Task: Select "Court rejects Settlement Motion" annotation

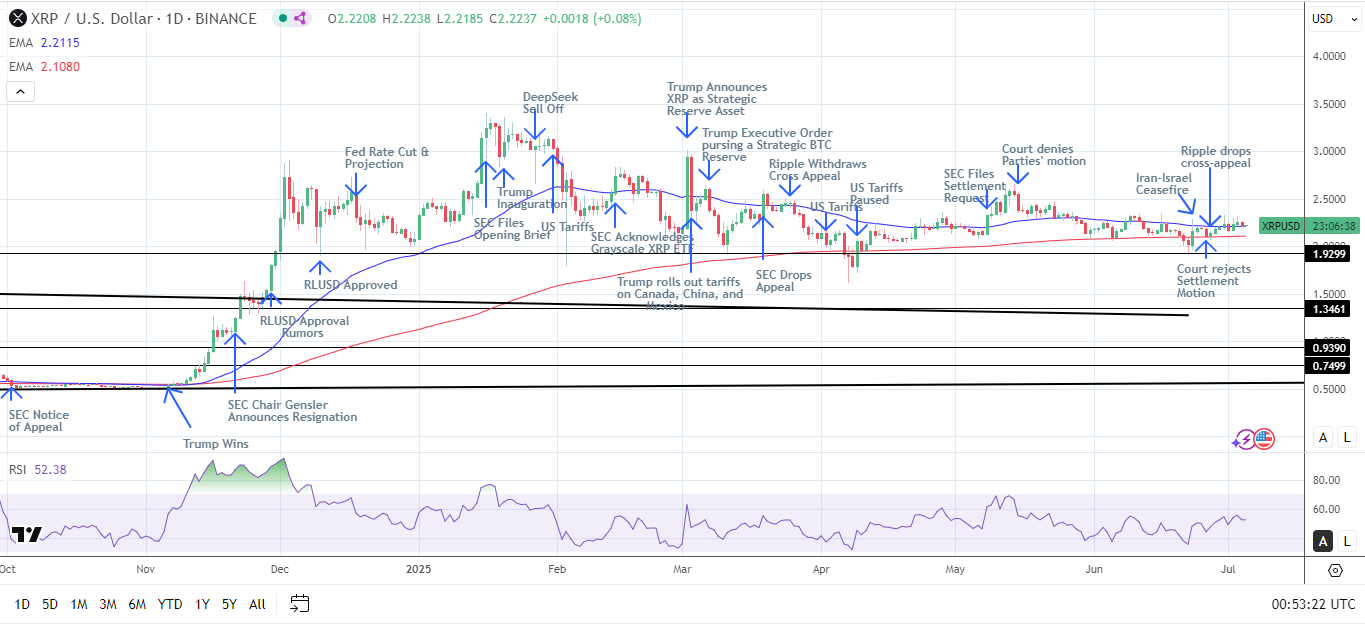Action: click(x=1213, y=281)
